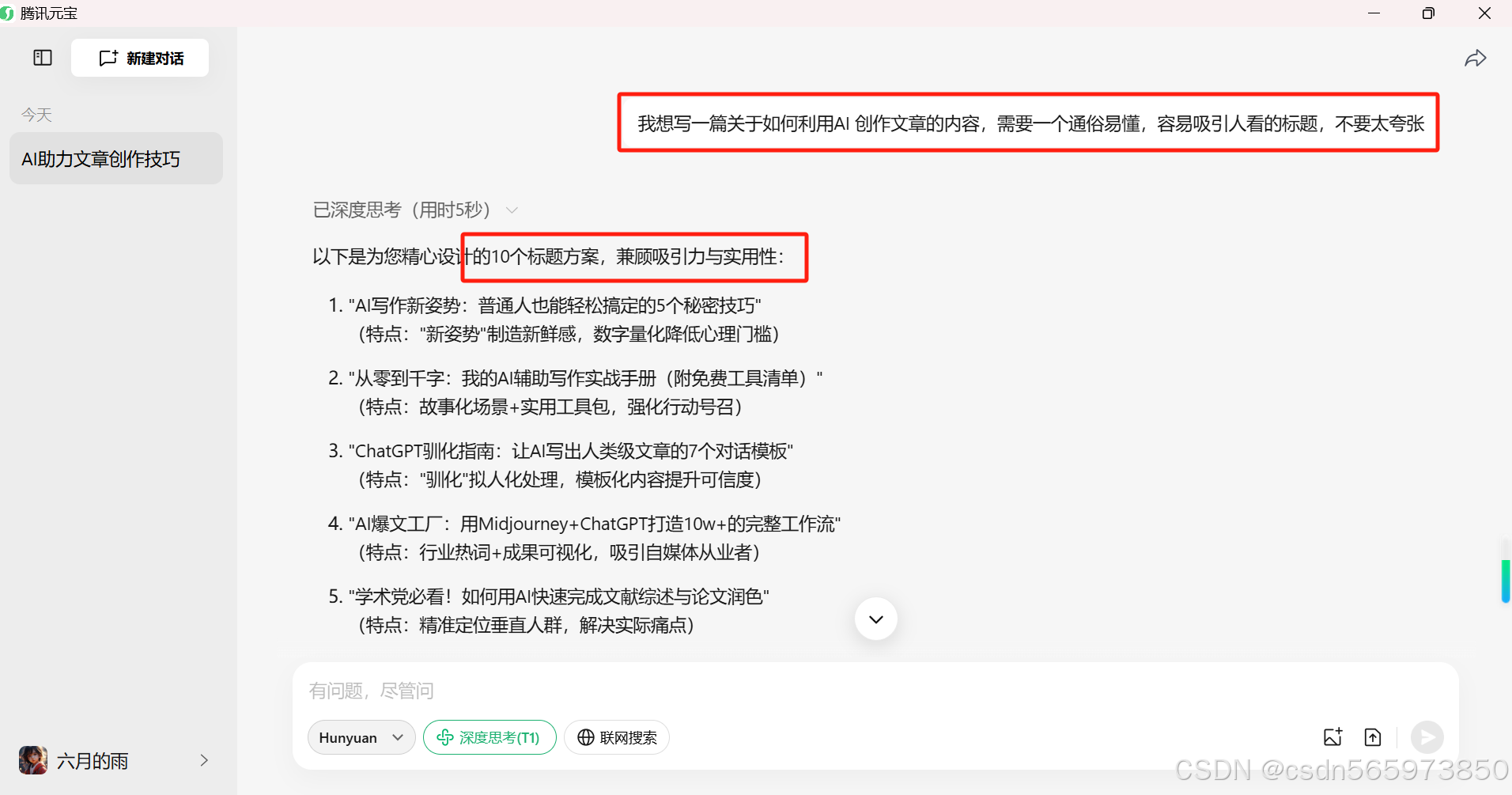Click the 腾讯元宝 app logo in title bar
The width and height of the screenshot is (1512, 795).
pyautogui.click(x=7, y=13)
